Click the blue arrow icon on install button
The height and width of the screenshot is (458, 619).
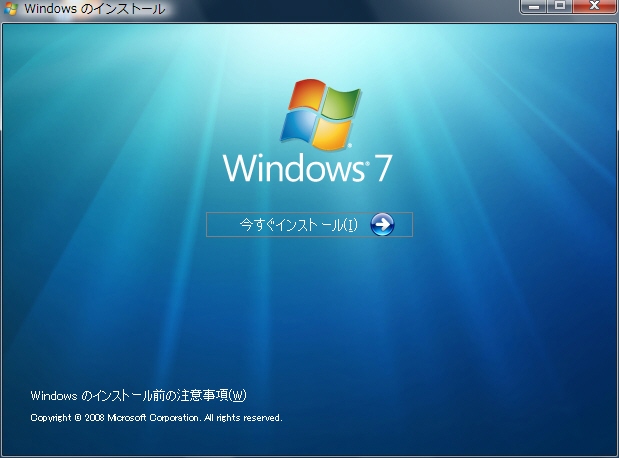[x=382, y=224]
